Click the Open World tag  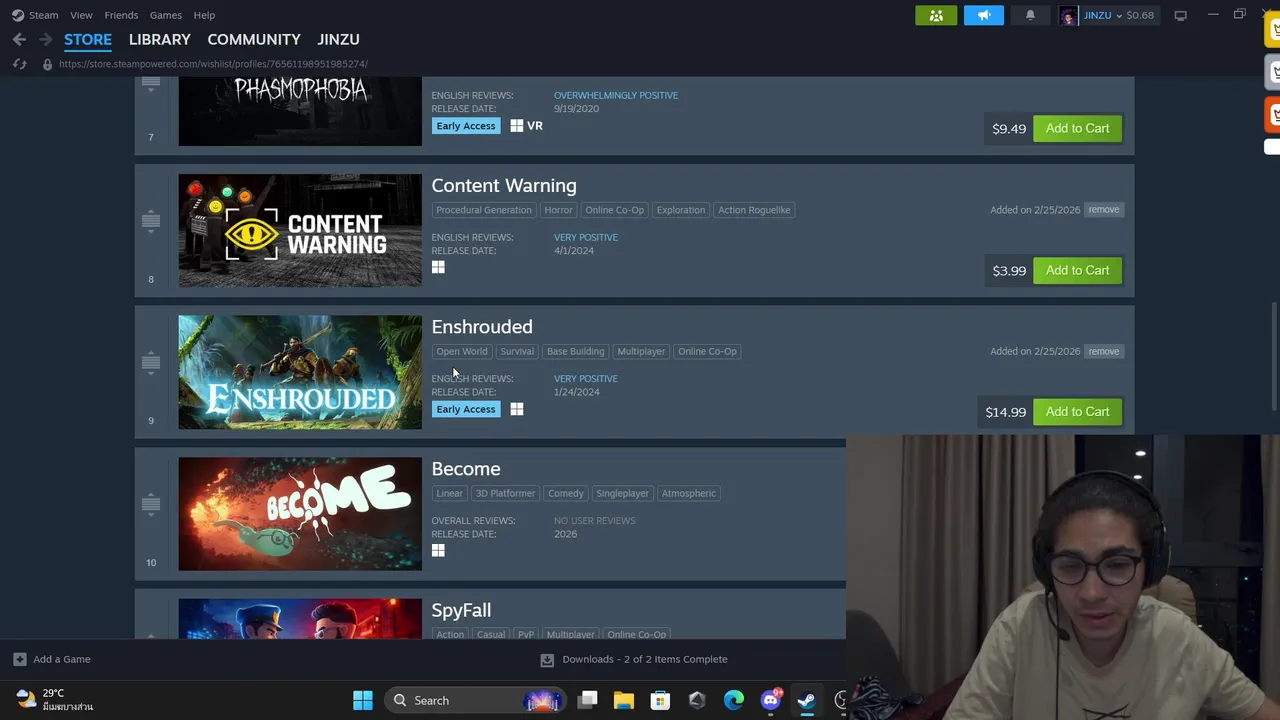462,351
